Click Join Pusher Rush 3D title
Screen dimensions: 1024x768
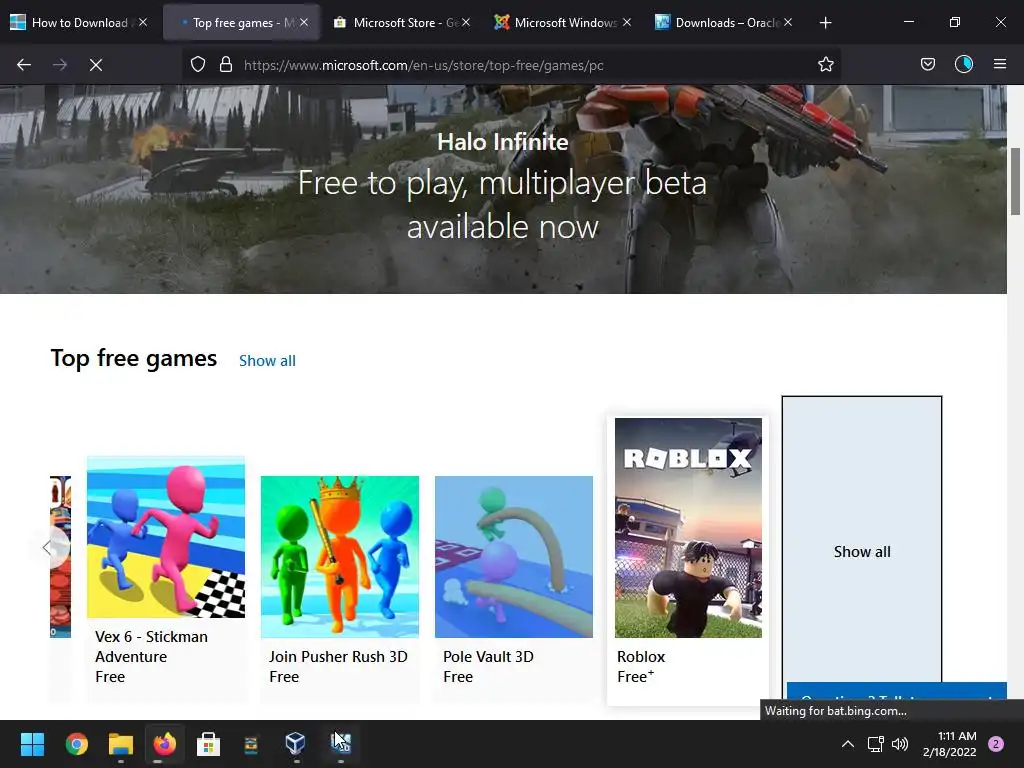pos(338,656)
